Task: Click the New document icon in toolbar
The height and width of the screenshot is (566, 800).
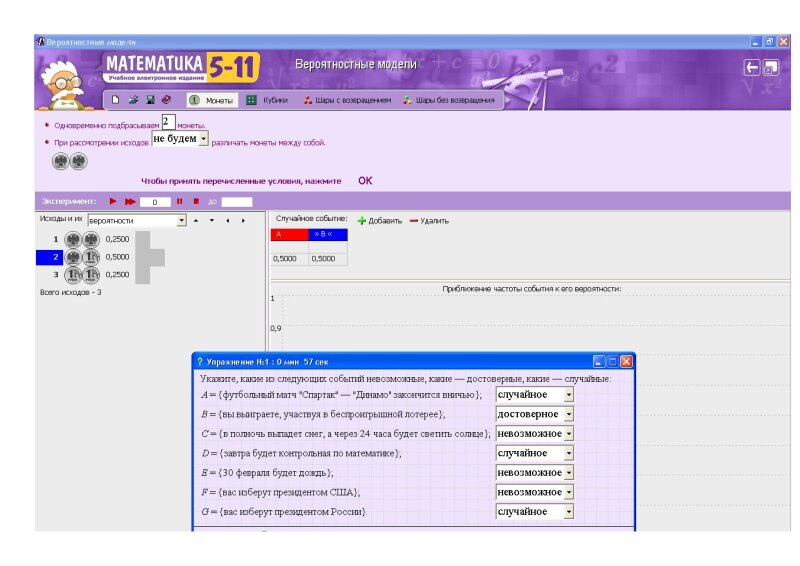Action: [116, 100]
